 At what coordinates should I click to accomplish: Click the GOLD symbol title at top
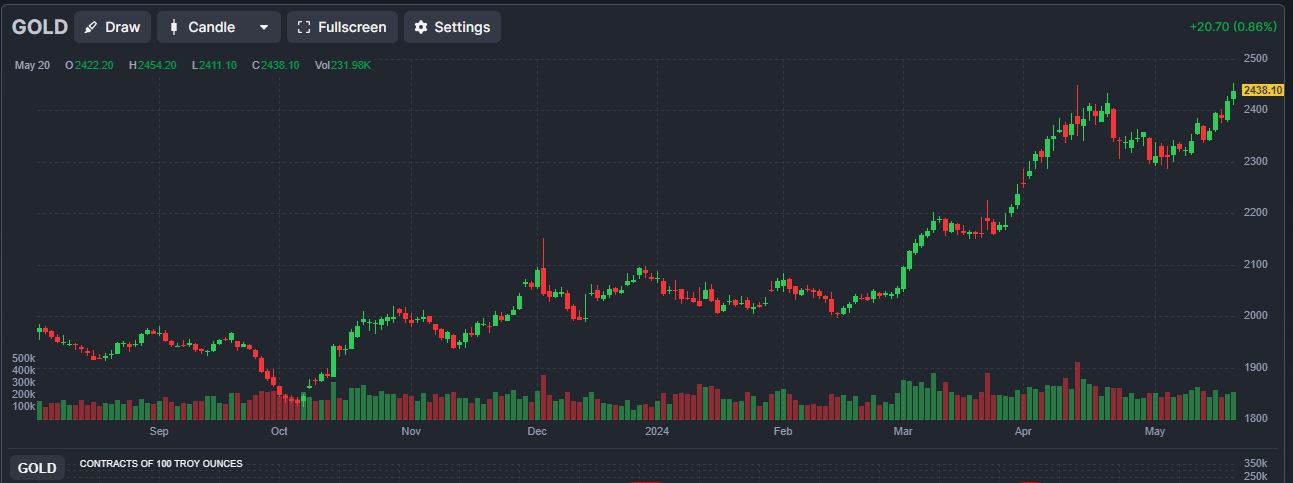click(x=40, y=27)
